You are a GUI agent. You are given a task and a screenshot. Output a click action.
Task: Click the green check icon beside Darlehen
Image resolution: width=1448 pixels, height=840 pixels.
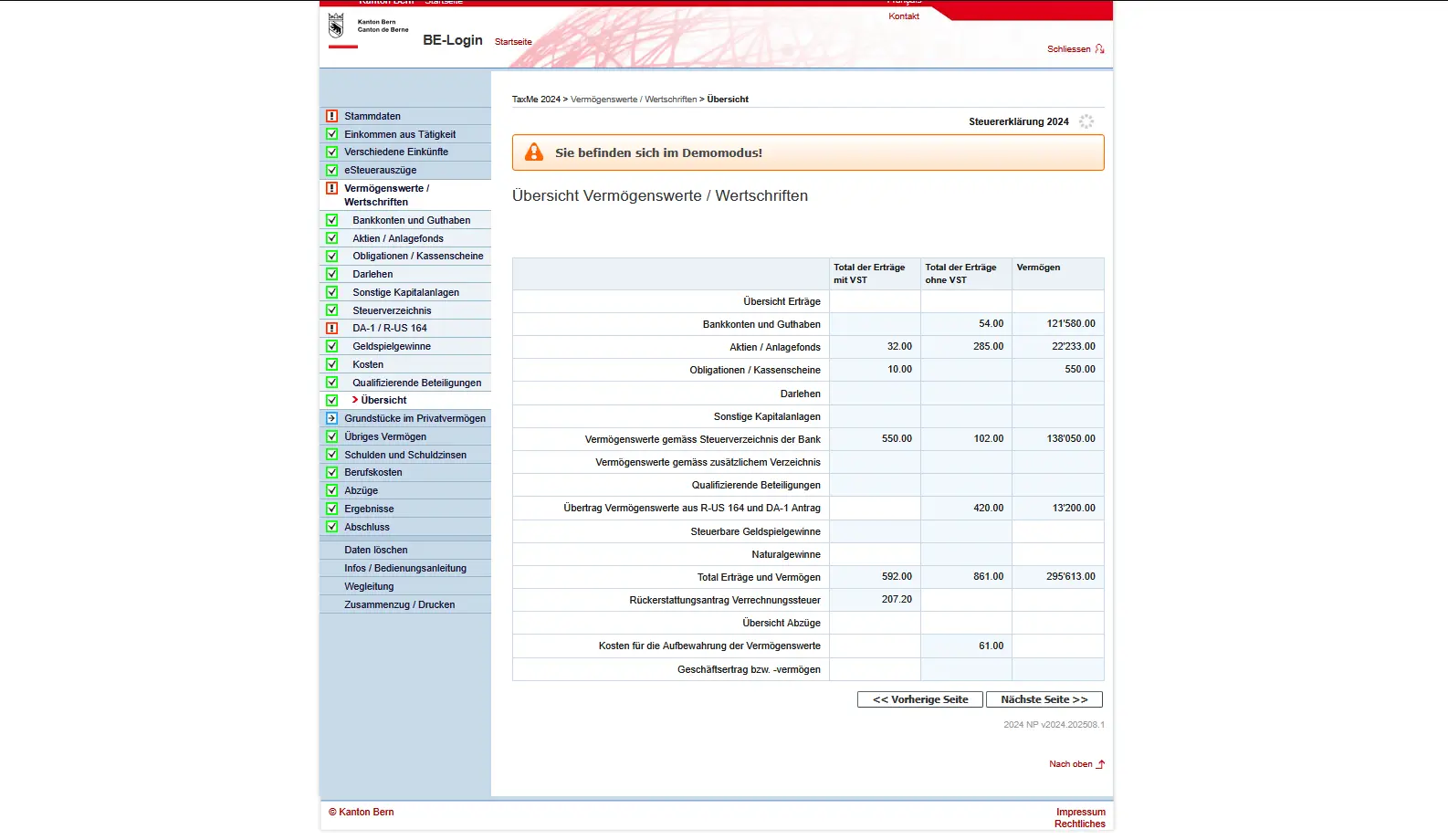pyautogui.click(x=332, y=274)
